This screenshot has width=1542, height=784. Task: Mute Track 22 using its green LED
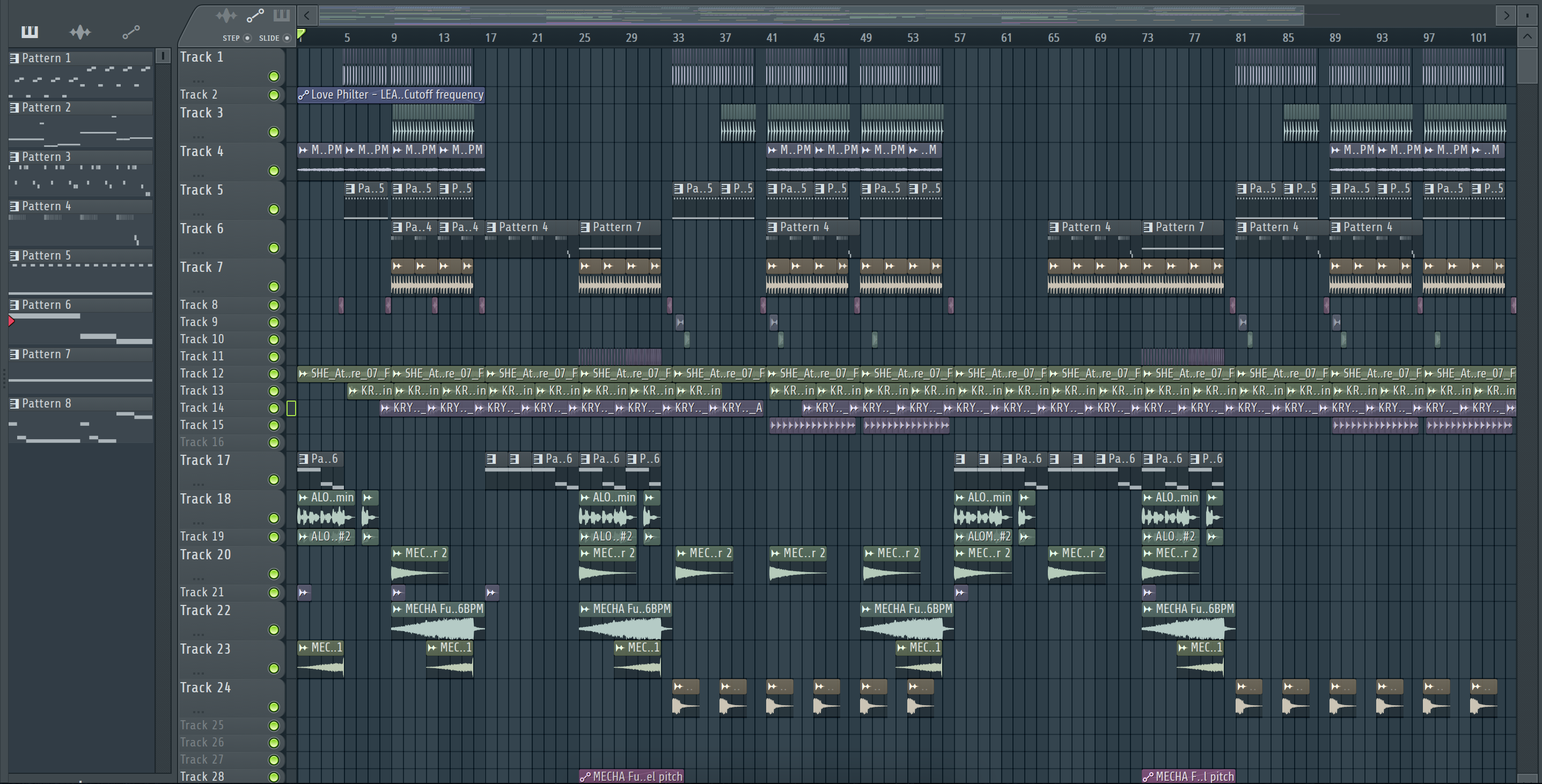(x=274, y=629)
